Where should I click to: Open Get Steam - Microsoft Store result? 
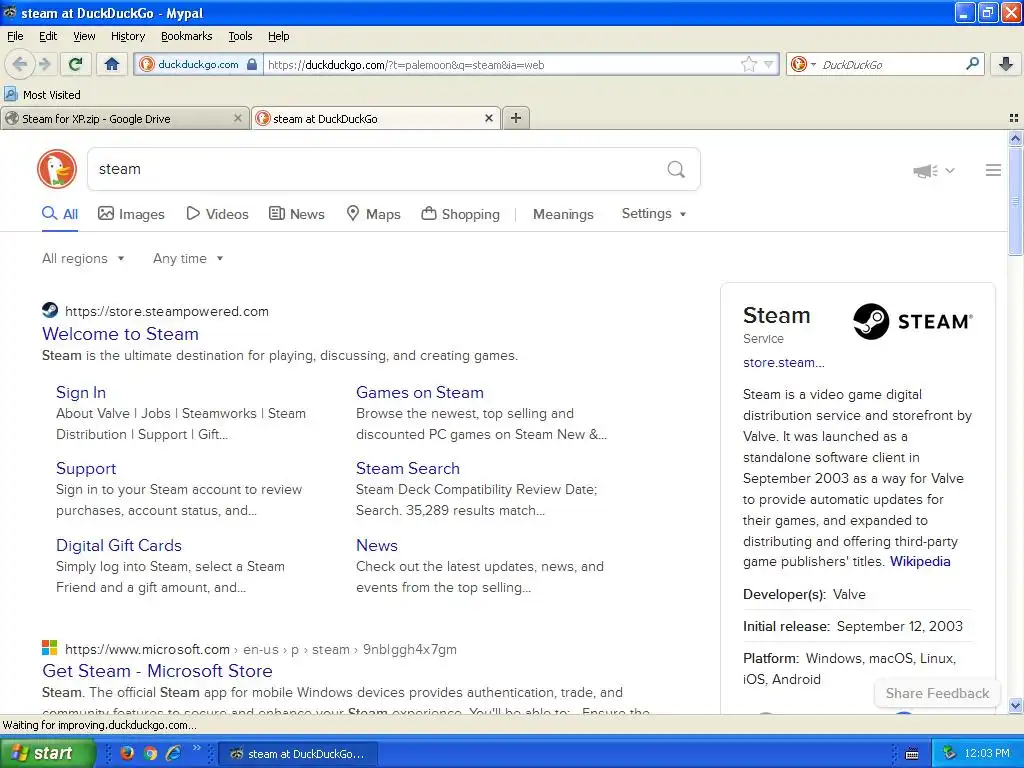coord(157,671)
